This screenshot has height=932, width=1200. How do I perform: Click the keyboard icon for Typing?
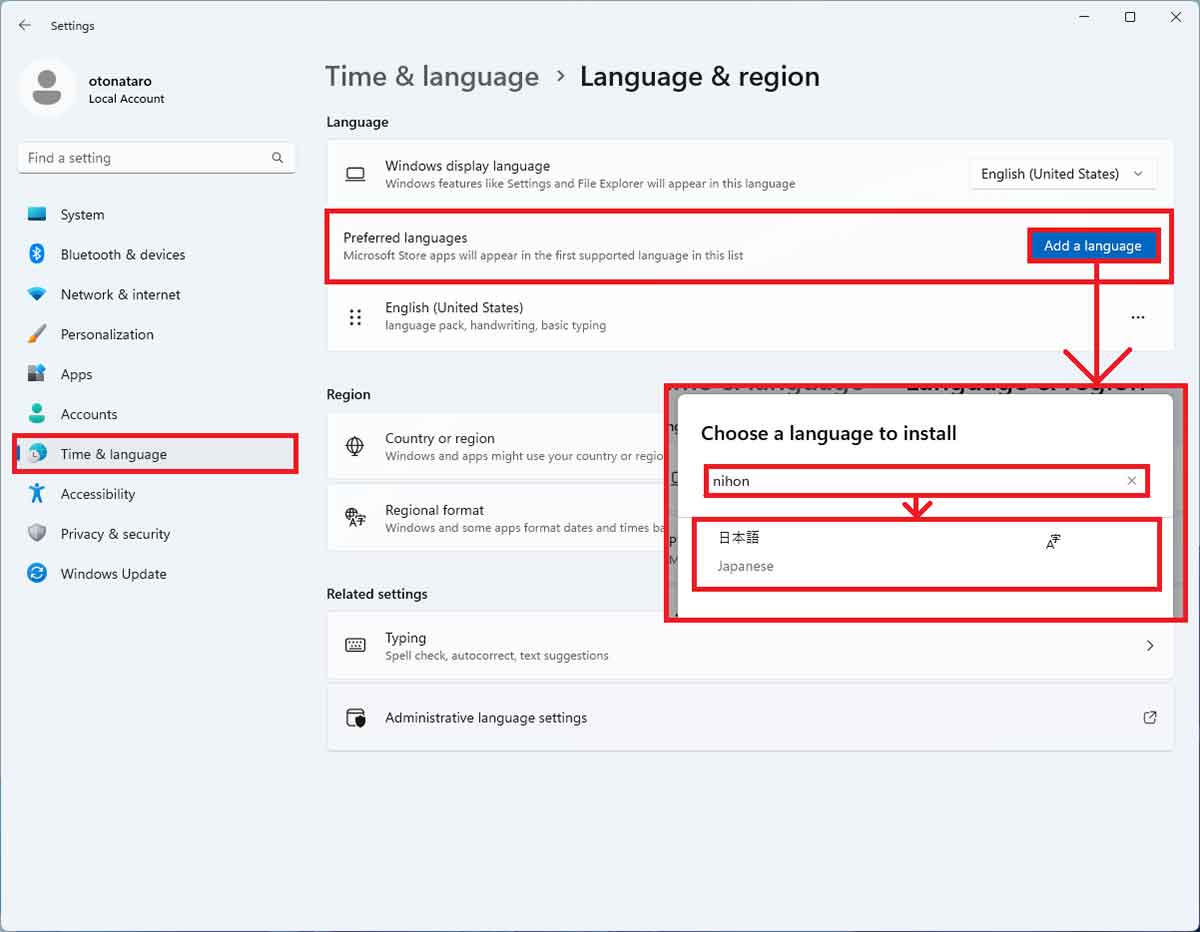(x=355, y=646)
